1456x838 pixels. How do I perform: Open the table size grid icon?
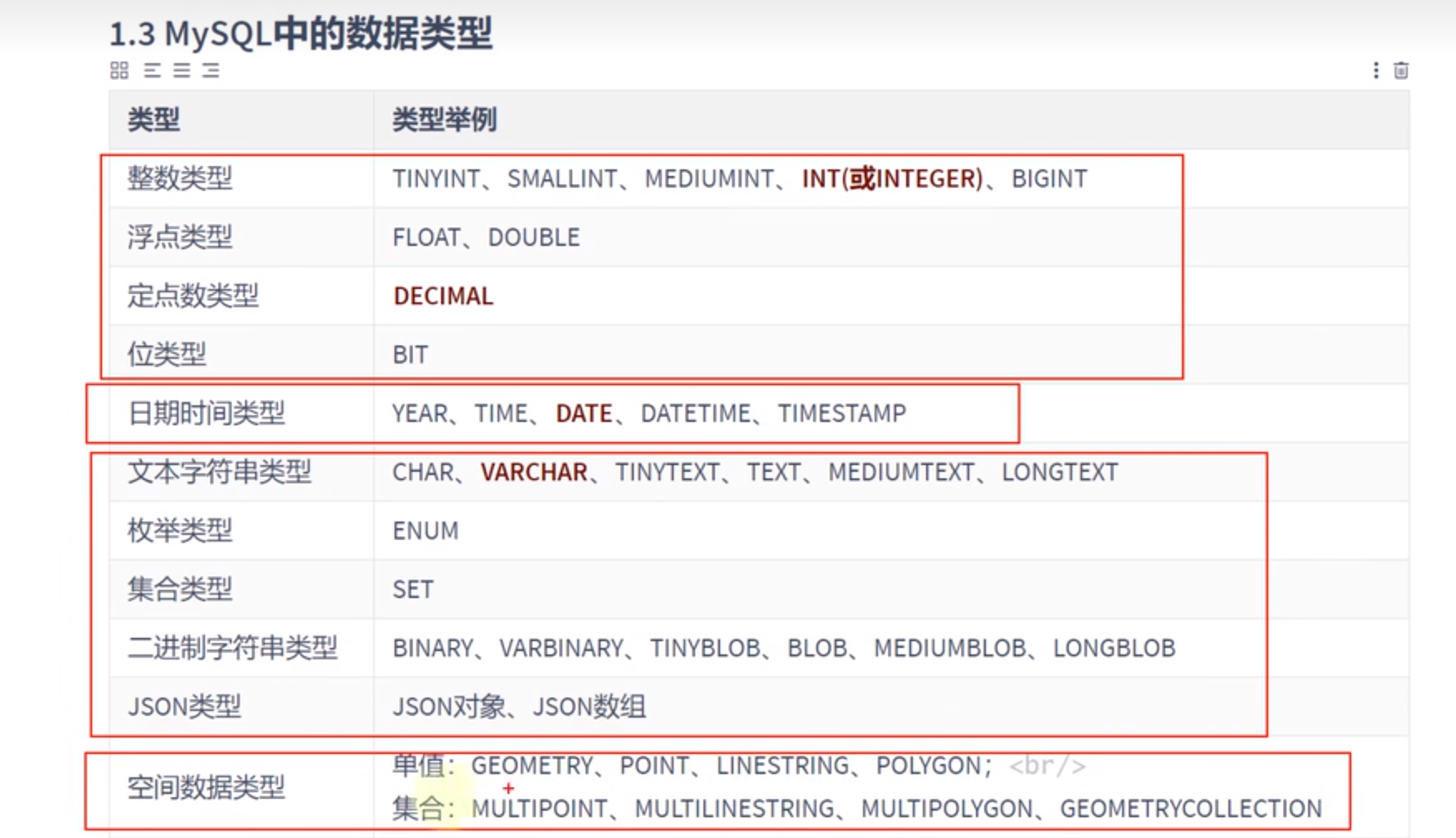tap(119, 71)
